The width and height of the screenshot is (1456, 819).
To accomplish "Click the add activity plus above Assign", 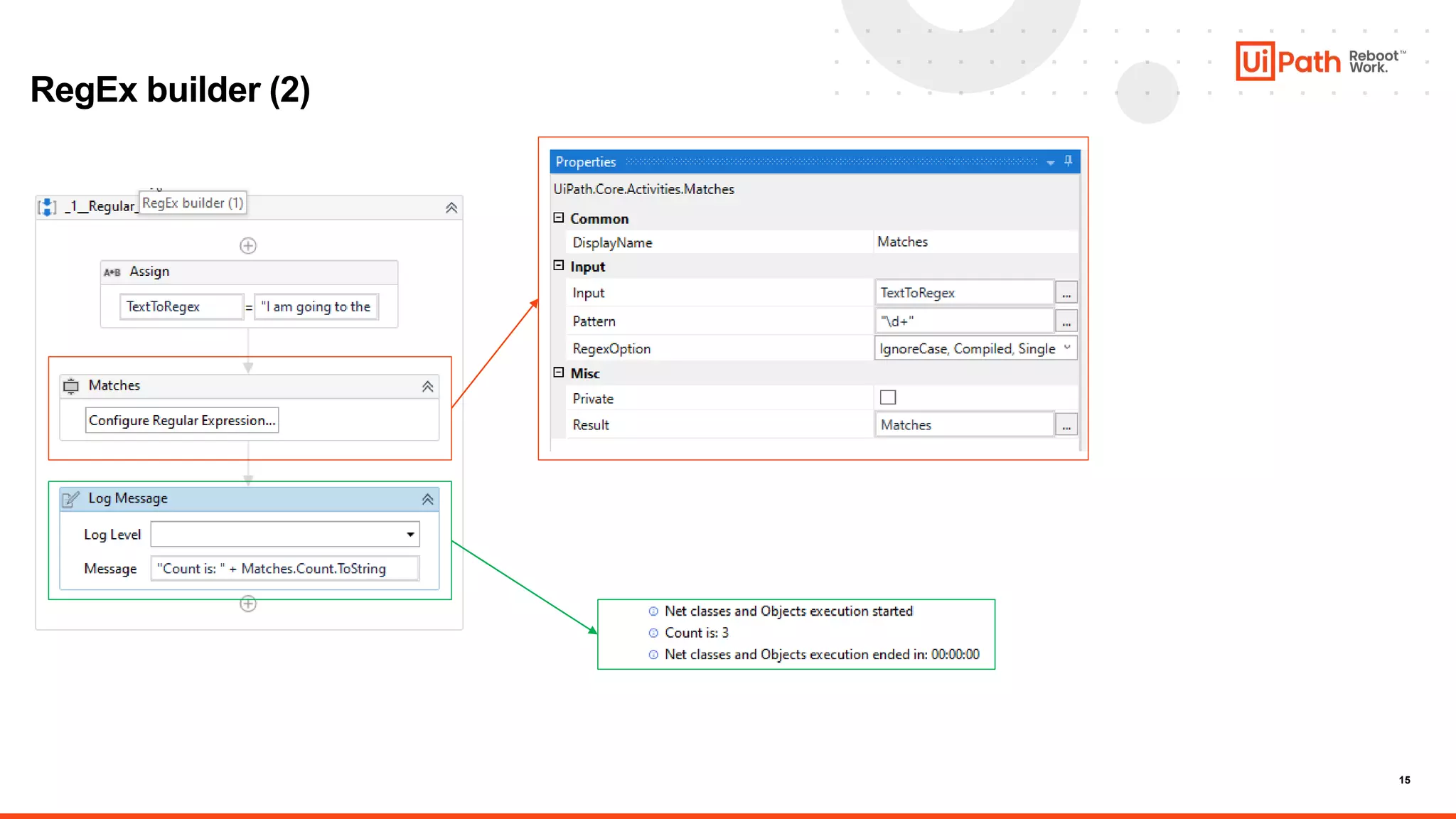I will 247,246.
